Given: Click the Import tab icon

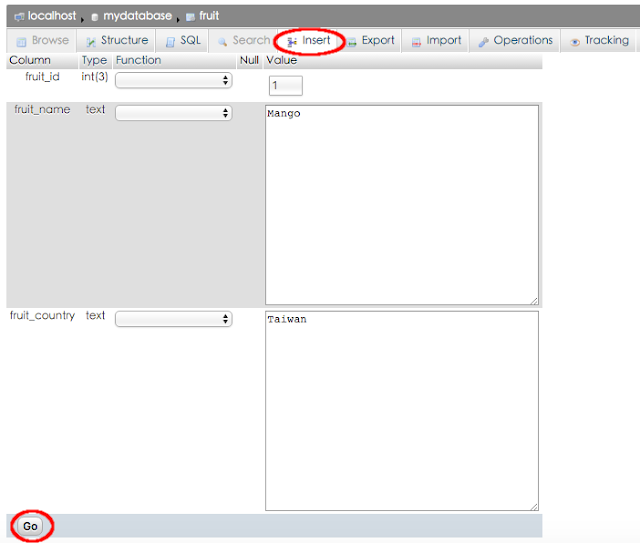Looking at the screenshot, I should click(416, 41).
